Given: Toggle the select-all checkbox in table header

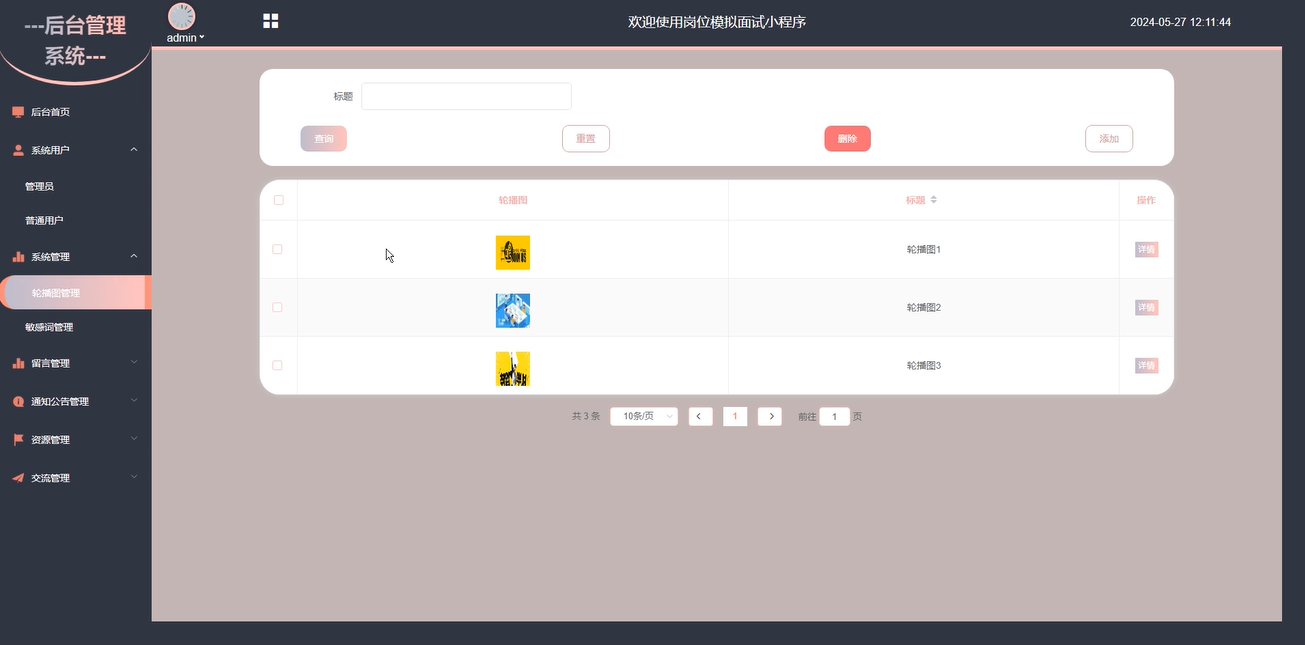Looking at the screenshot, I should [278, 200].
